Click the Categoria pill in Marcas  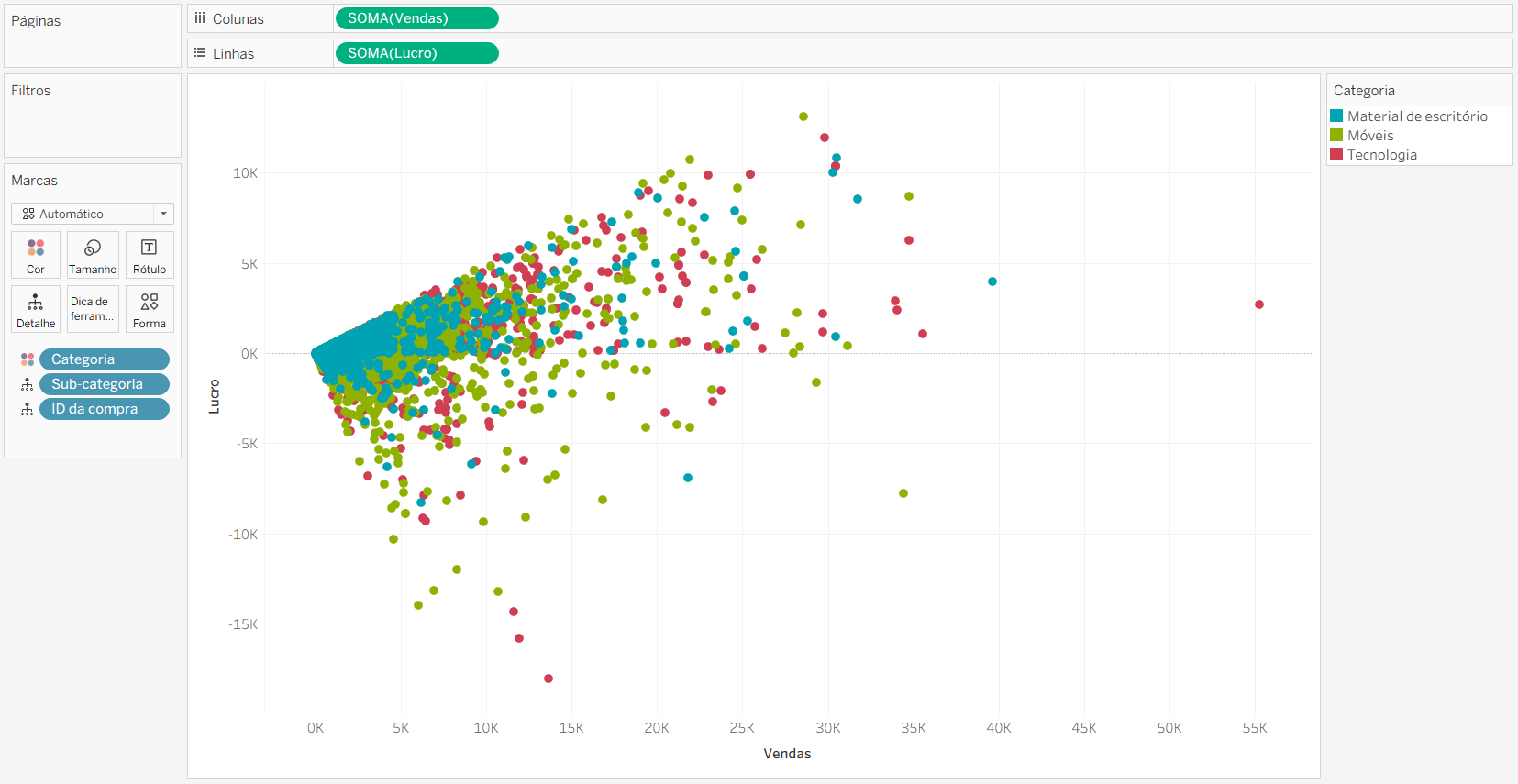pos(105,359)
